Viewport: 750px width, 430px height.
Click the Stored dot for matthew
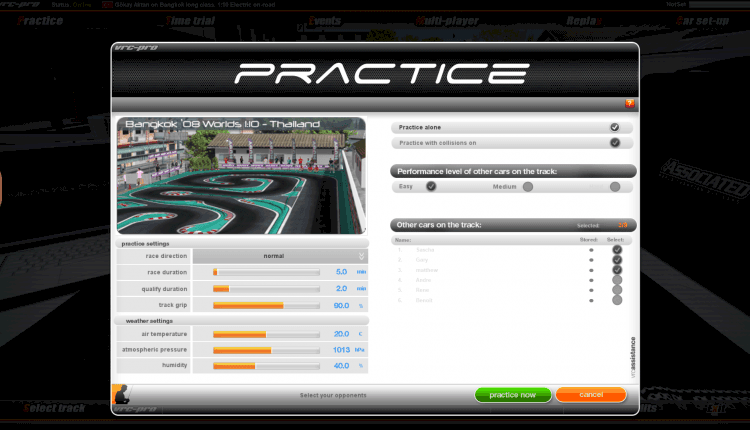click(x=591, y=270)
